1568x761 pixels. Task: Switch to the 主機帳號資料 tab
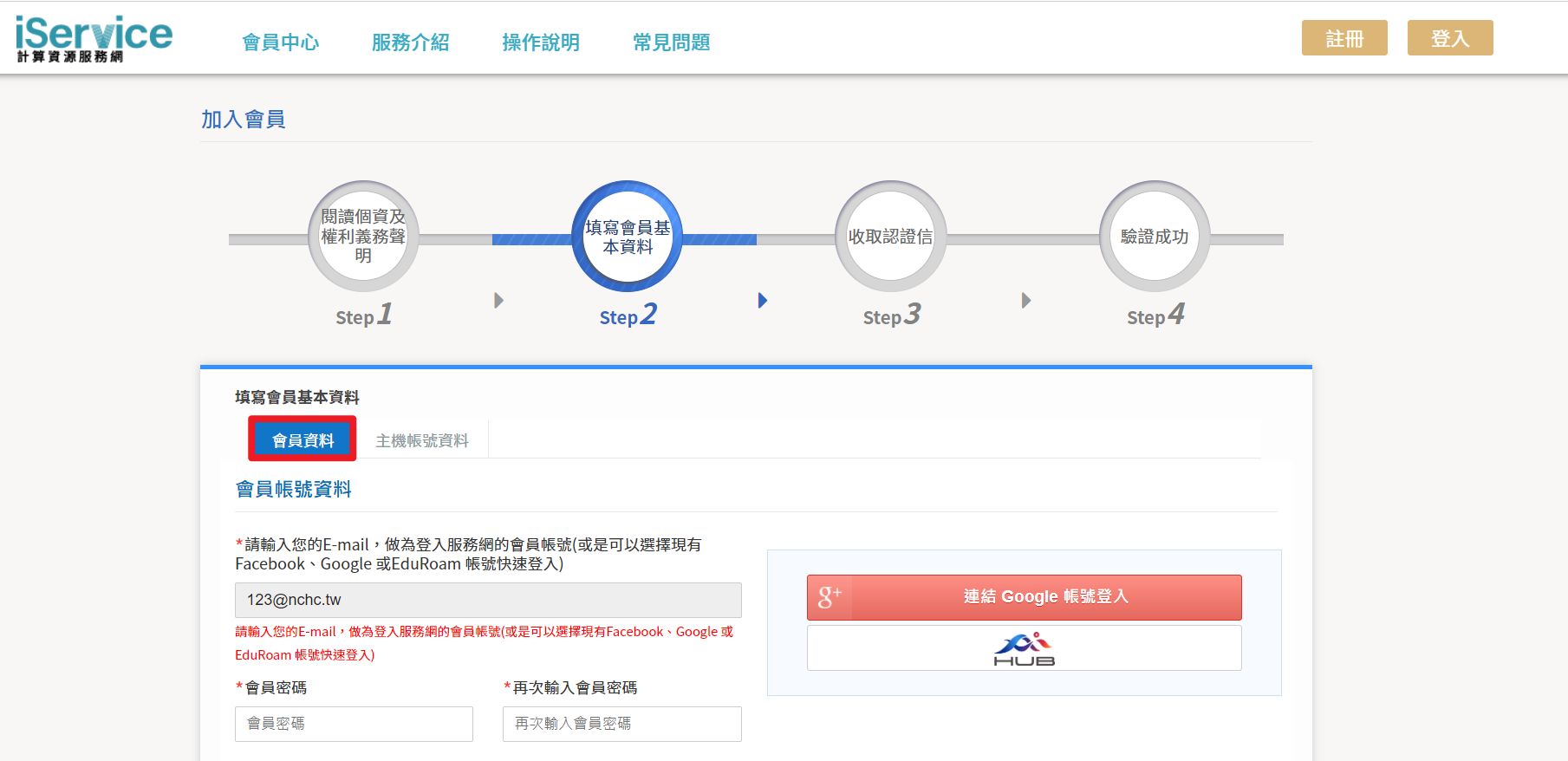coord(422,440)
